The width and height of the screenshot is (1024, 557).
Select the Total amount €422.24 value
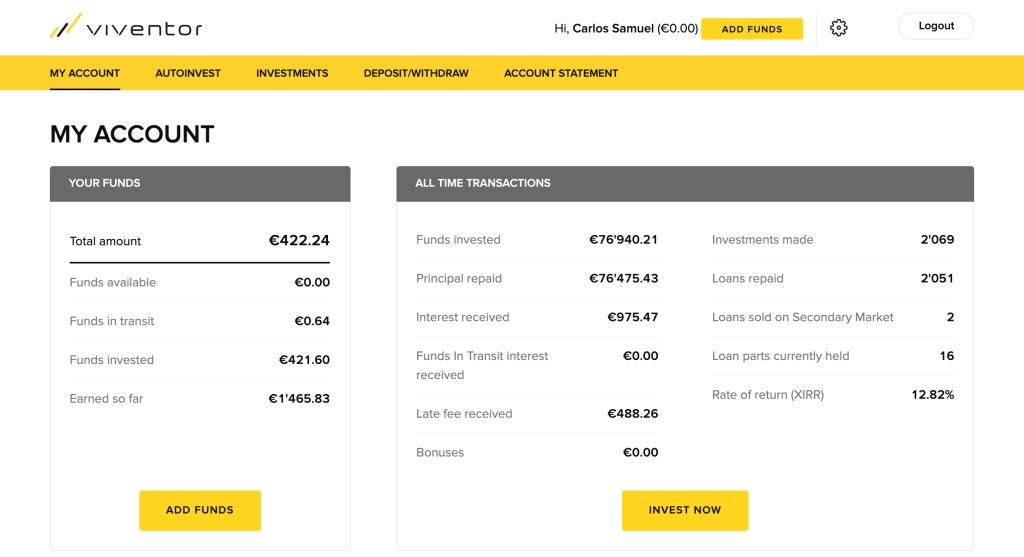point(299,240)
